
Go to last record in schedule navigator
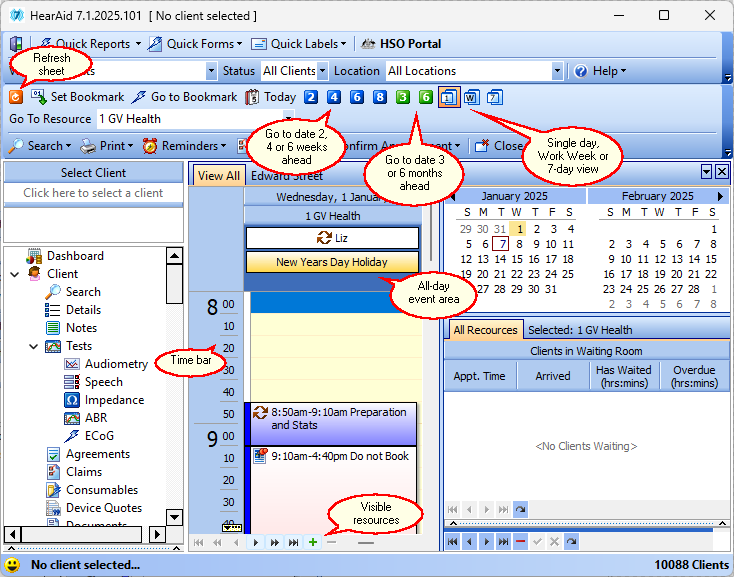coord(294,542)
